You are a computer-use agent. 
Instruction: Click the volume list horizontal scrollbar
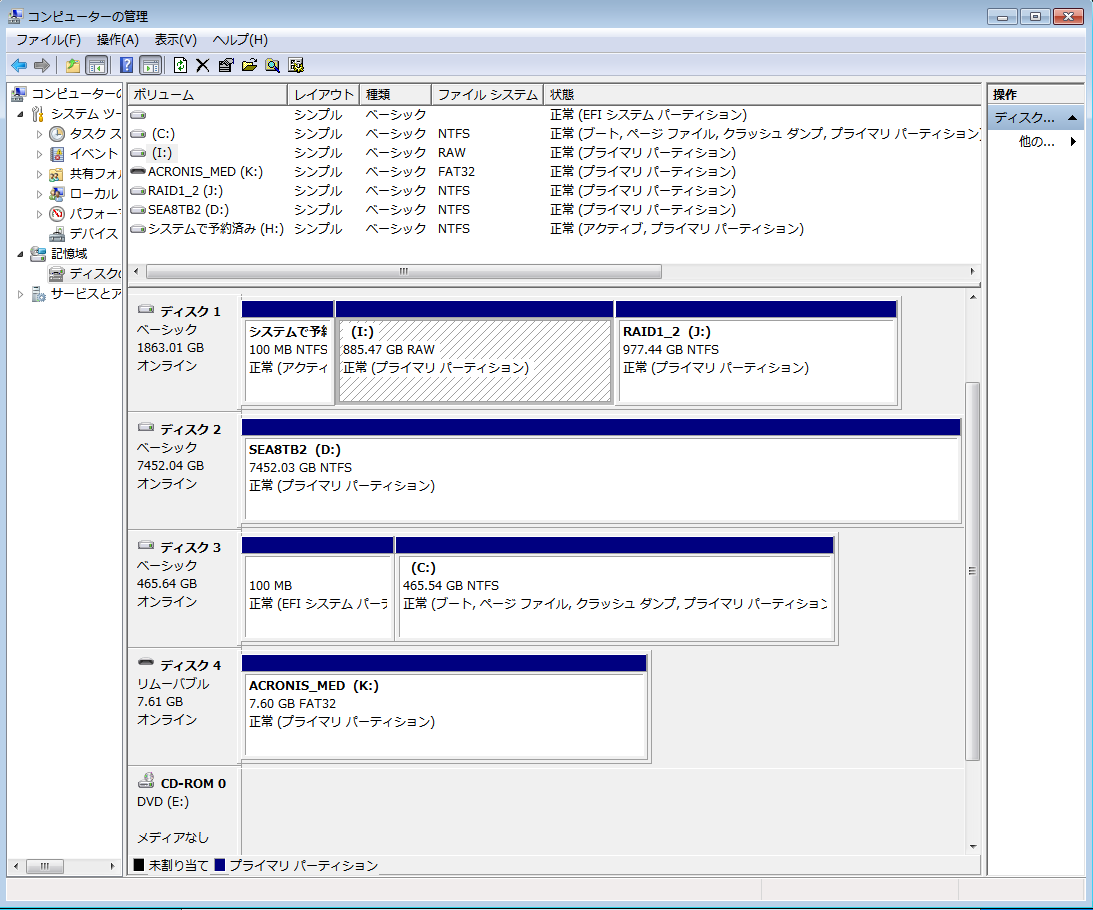click(x=404, y=272)
